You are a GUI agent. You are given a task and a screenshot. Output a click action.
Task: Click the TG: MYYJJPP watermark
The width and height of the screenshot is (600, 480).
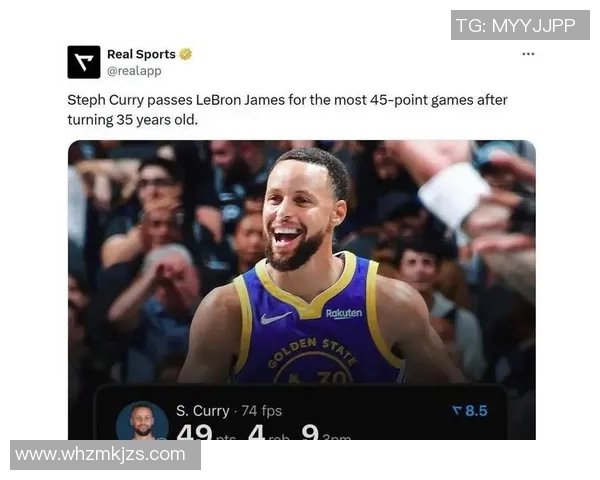(520, 25)
